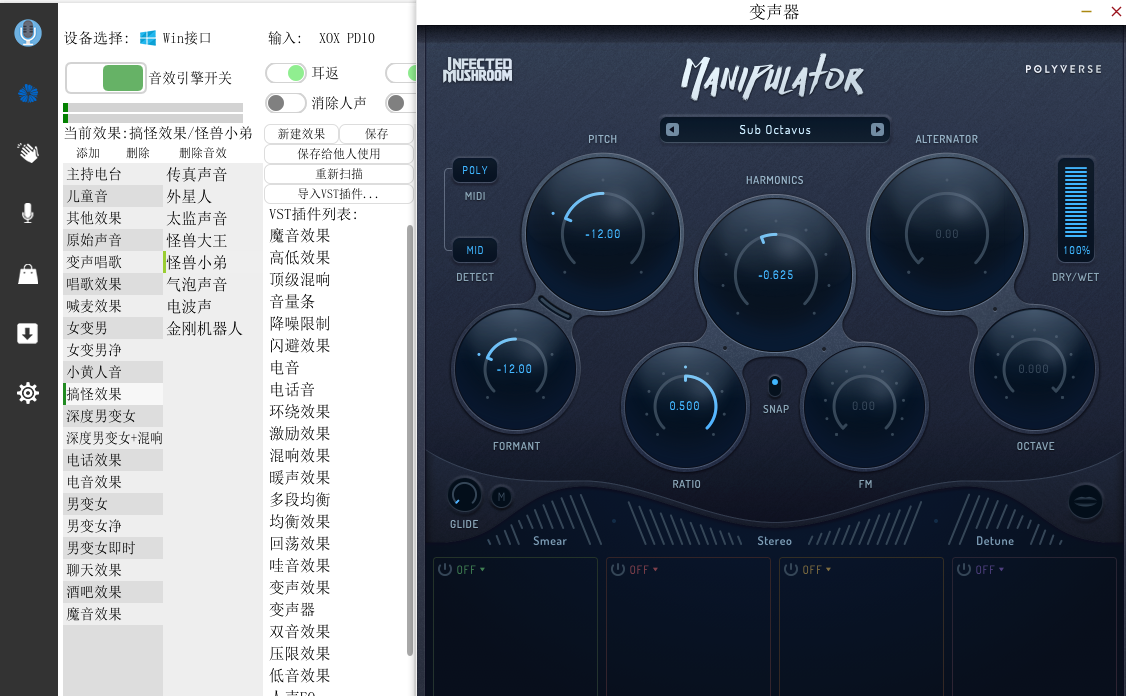Select 金刚机器人 in the effects list

213,328
